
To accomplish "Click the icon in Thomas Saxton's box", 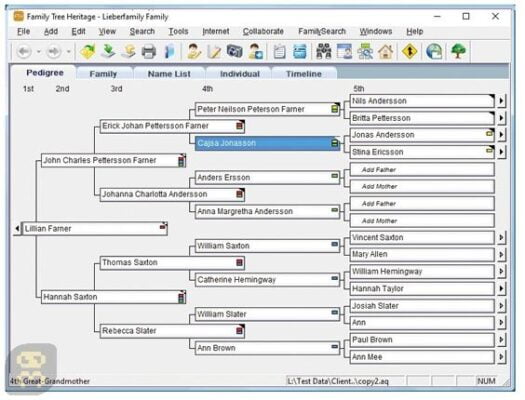I will point(239,262).
